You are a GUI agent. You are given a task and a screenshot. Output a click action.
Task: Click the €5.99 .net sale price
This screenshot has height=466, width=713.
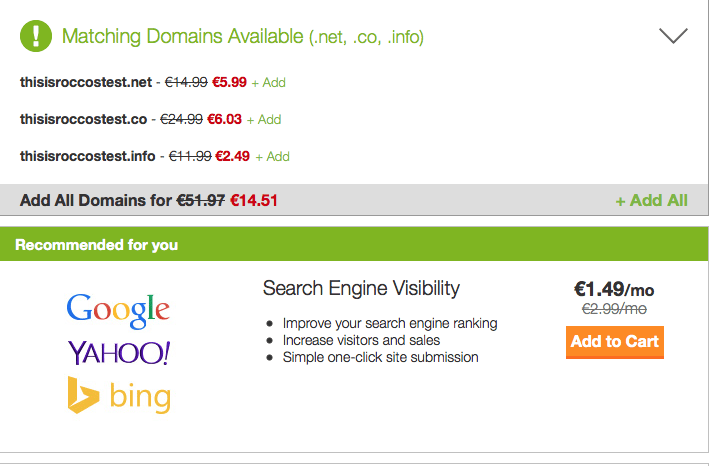pyautogui.click(x=230, y=82)
